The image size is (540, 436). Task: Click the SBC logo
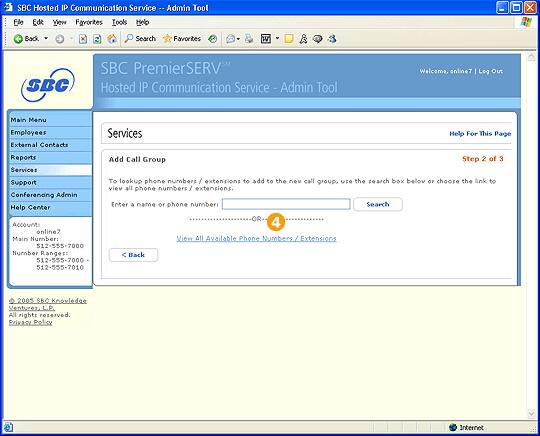click(x=48, y=85)
